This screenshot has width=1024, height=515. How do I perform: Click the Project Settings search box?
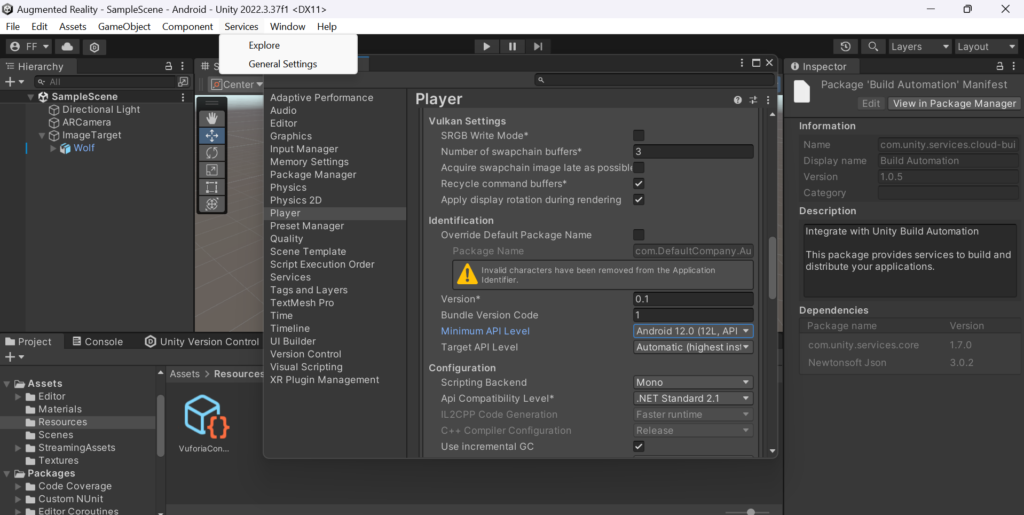tap(654, 80)
